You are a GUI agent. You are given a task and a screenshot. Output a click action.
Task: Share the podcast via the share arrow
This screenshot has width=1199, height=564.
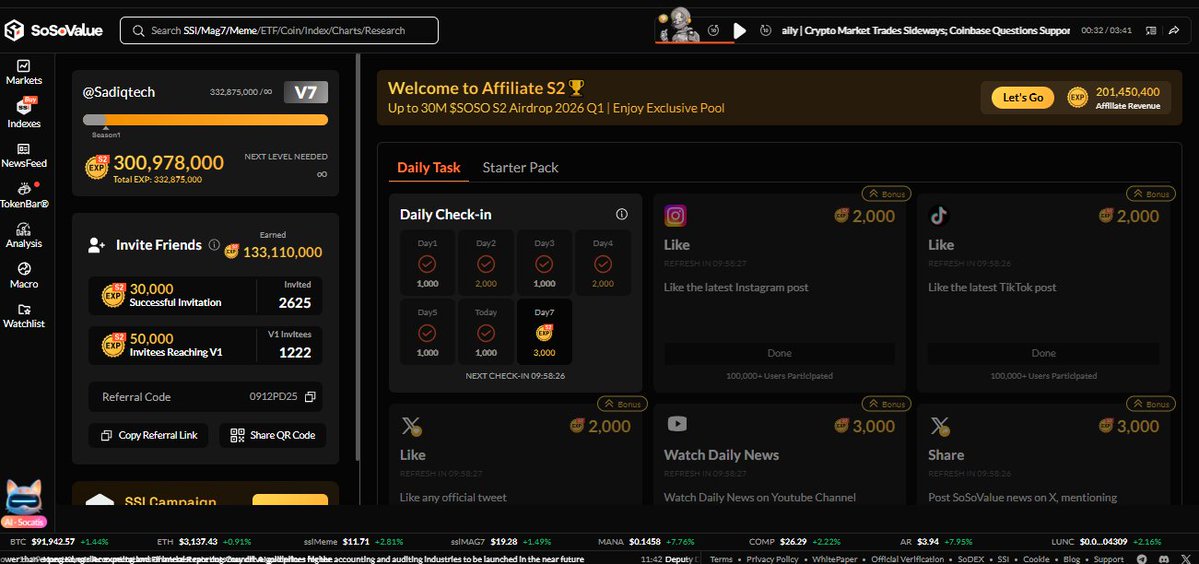click(1173, 31)
